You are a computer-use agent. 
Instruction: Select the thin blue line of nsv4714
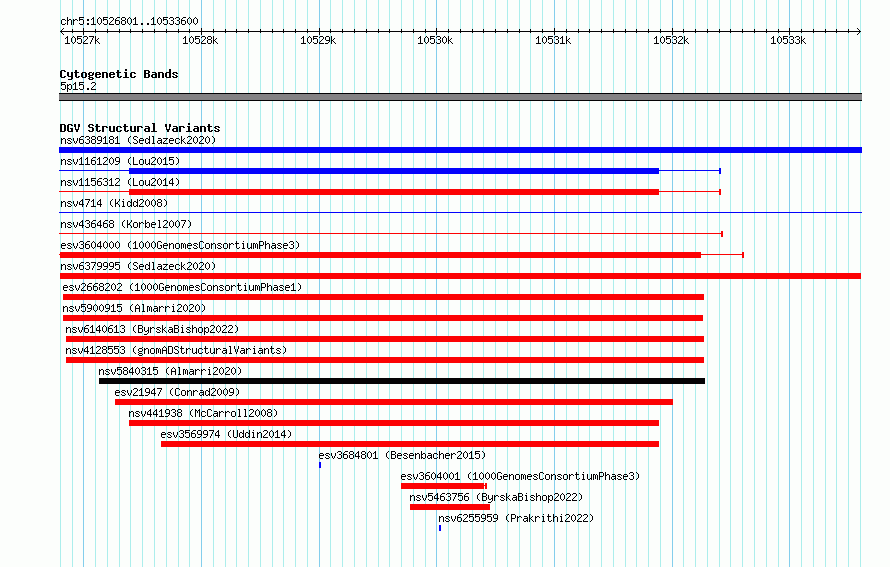point(460,213)
